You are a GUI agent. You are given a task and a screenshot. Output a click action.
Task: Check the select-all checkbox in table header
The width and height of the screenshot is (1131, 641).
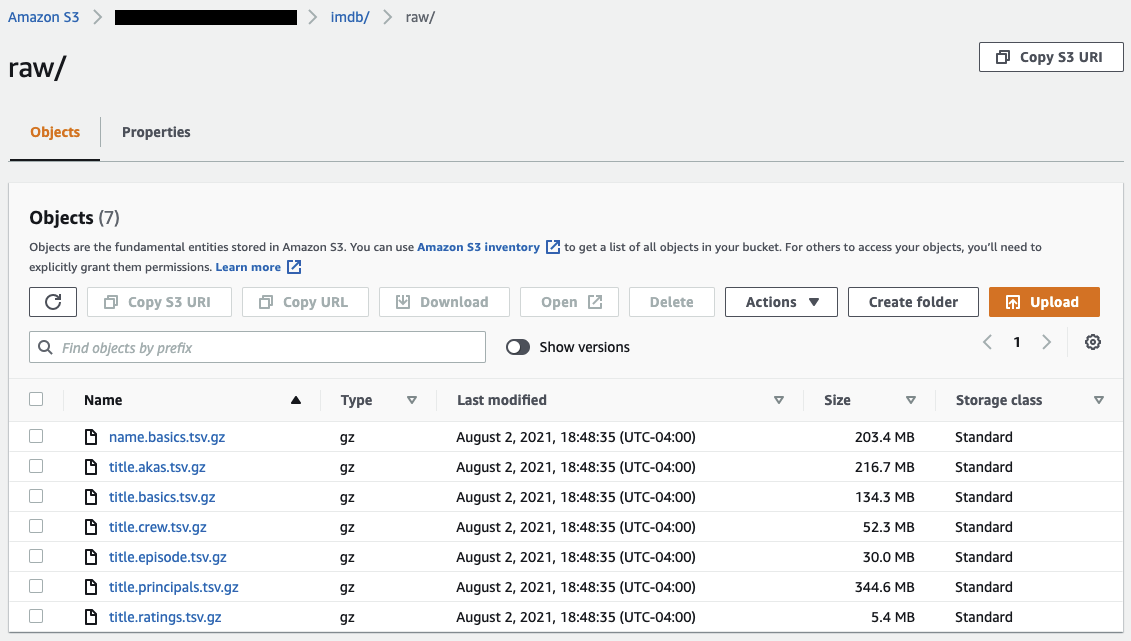[x=37, y=399]
